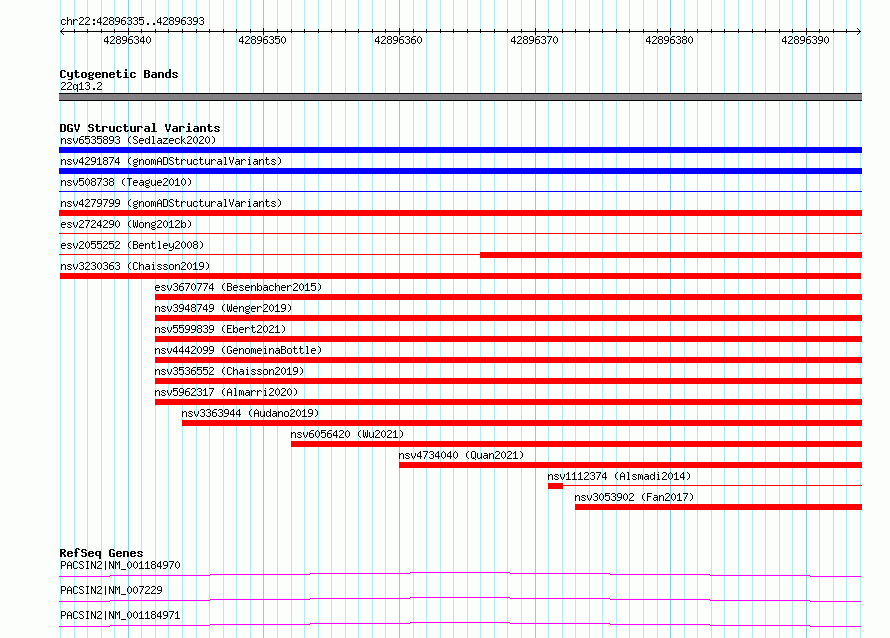Open esv3670774 (Besenbacher2015) variant
890x638 pixels.
click(x=238, y=287)
